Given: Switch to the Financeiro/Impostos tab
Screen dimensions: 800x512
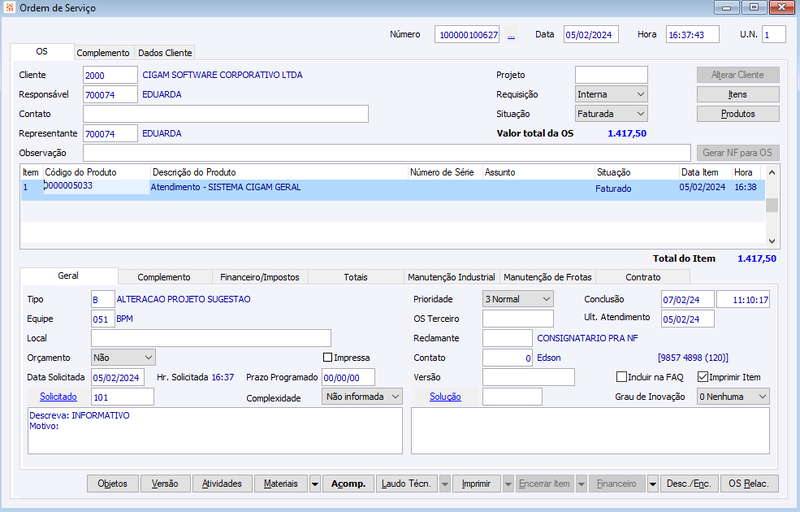Looking at the screenshot, I should (x=260, y=277).
